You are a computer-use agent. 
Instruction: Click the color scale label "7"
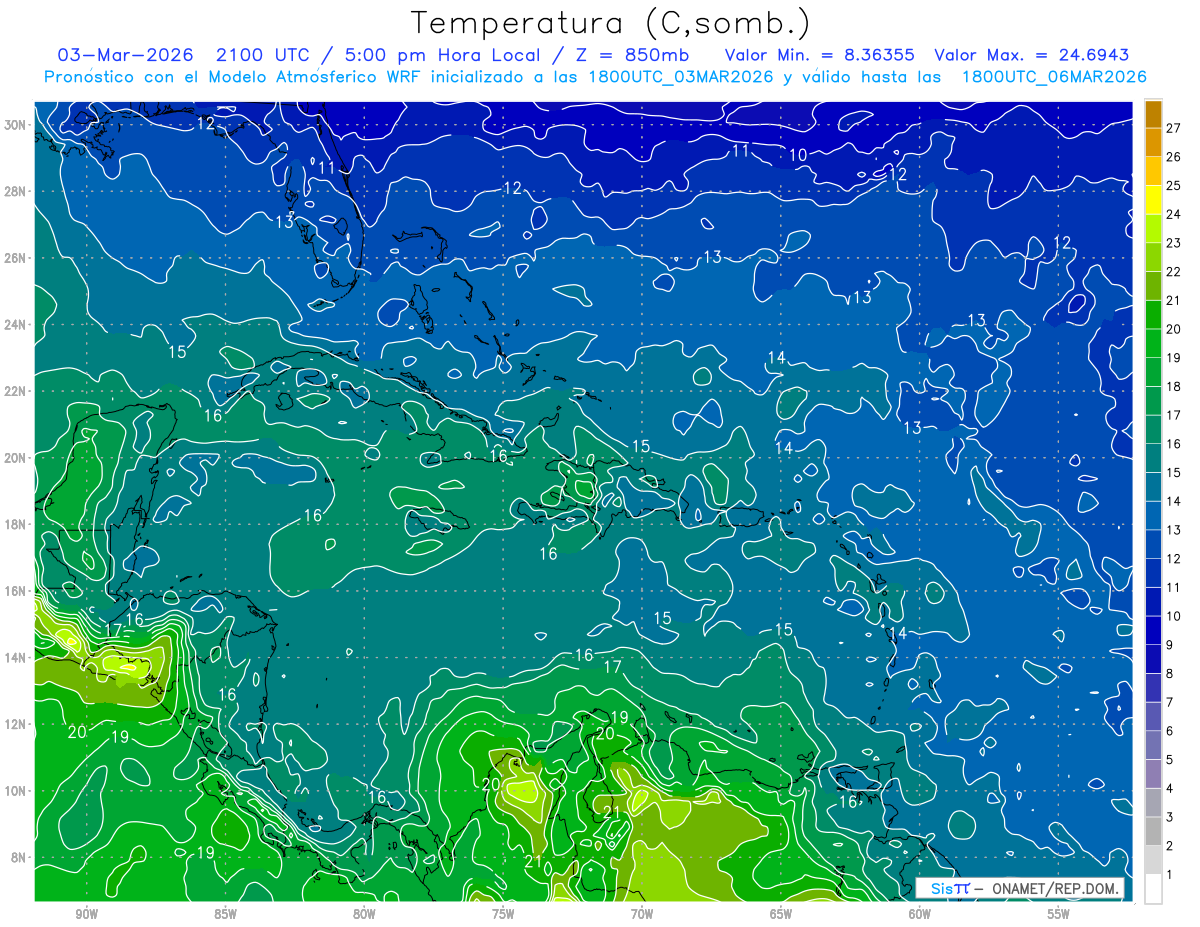[x=1170, y=702]
